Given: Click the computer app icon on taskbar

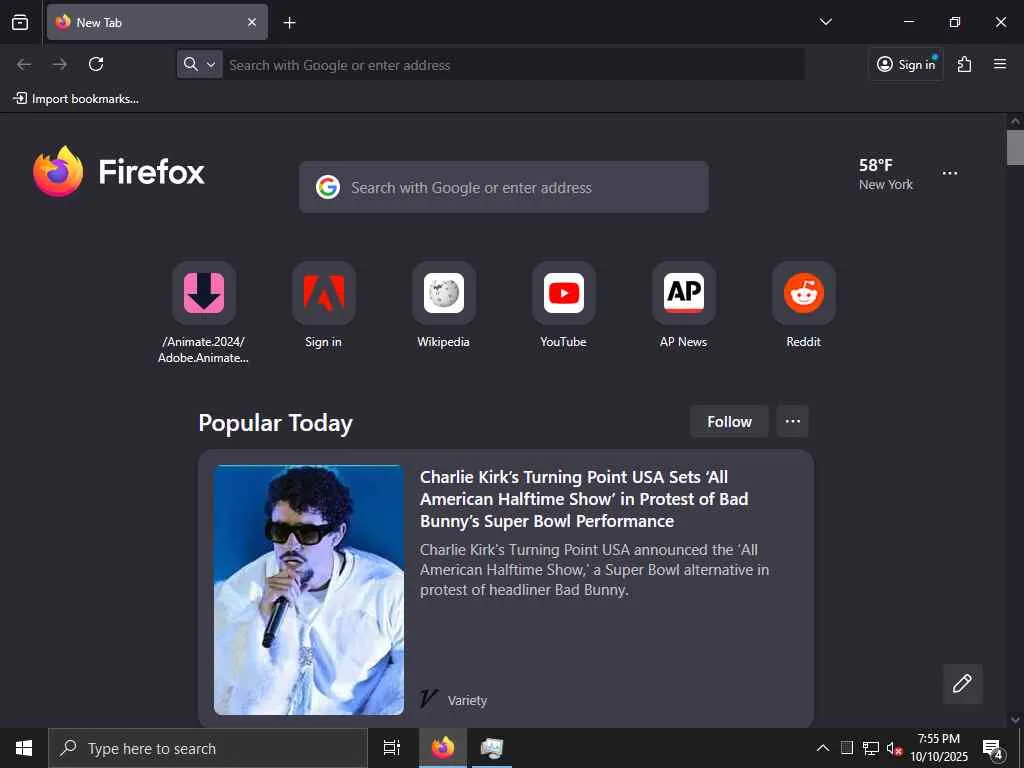Looking at the screenshot, I should pyautogui.click(x=491, y=748).
